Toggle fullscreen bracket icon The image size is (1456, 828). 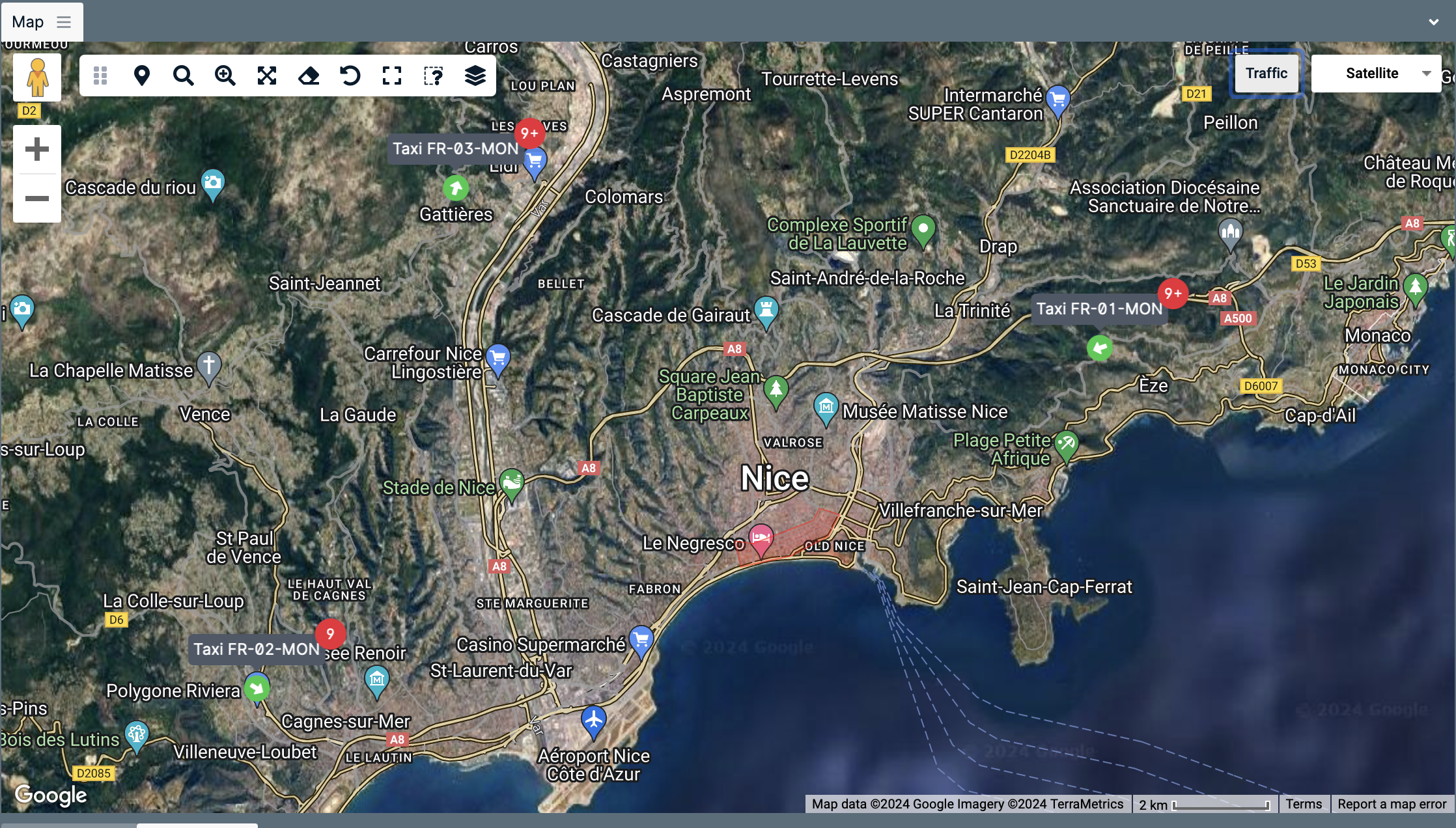click(392, 76)
